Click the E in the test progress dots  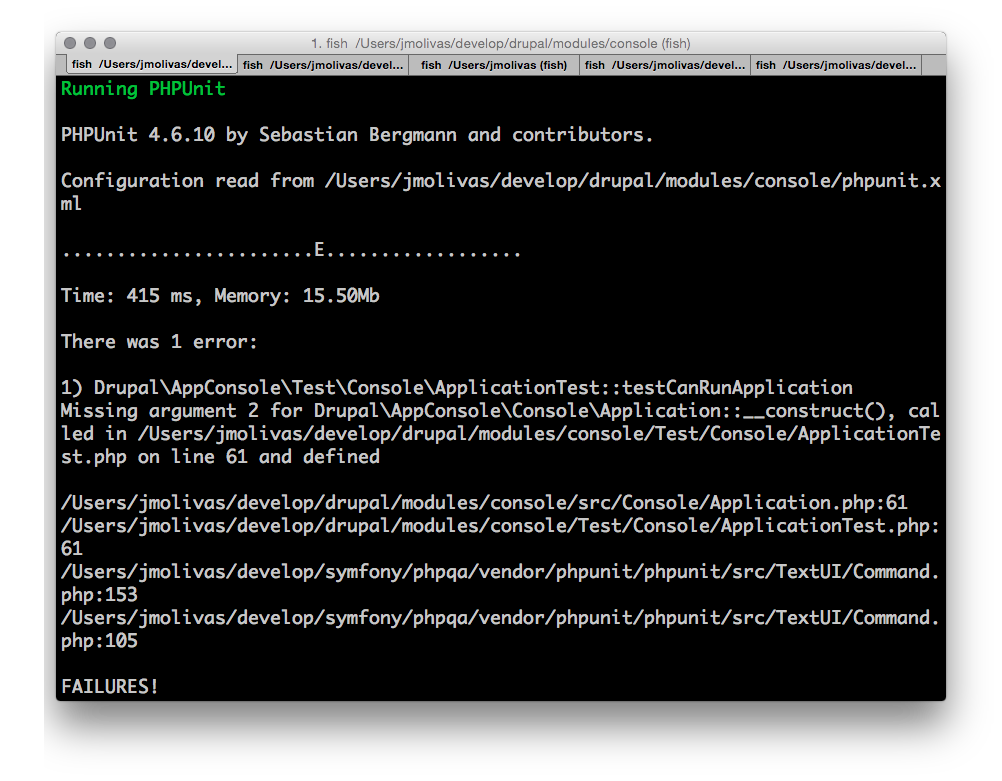click(319, 249)
